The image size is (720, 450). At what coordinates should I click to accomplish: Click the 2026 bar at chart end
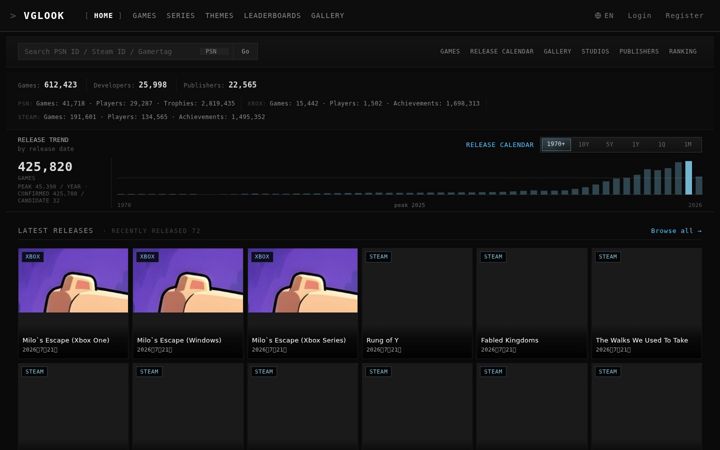[x=699, y=186]
